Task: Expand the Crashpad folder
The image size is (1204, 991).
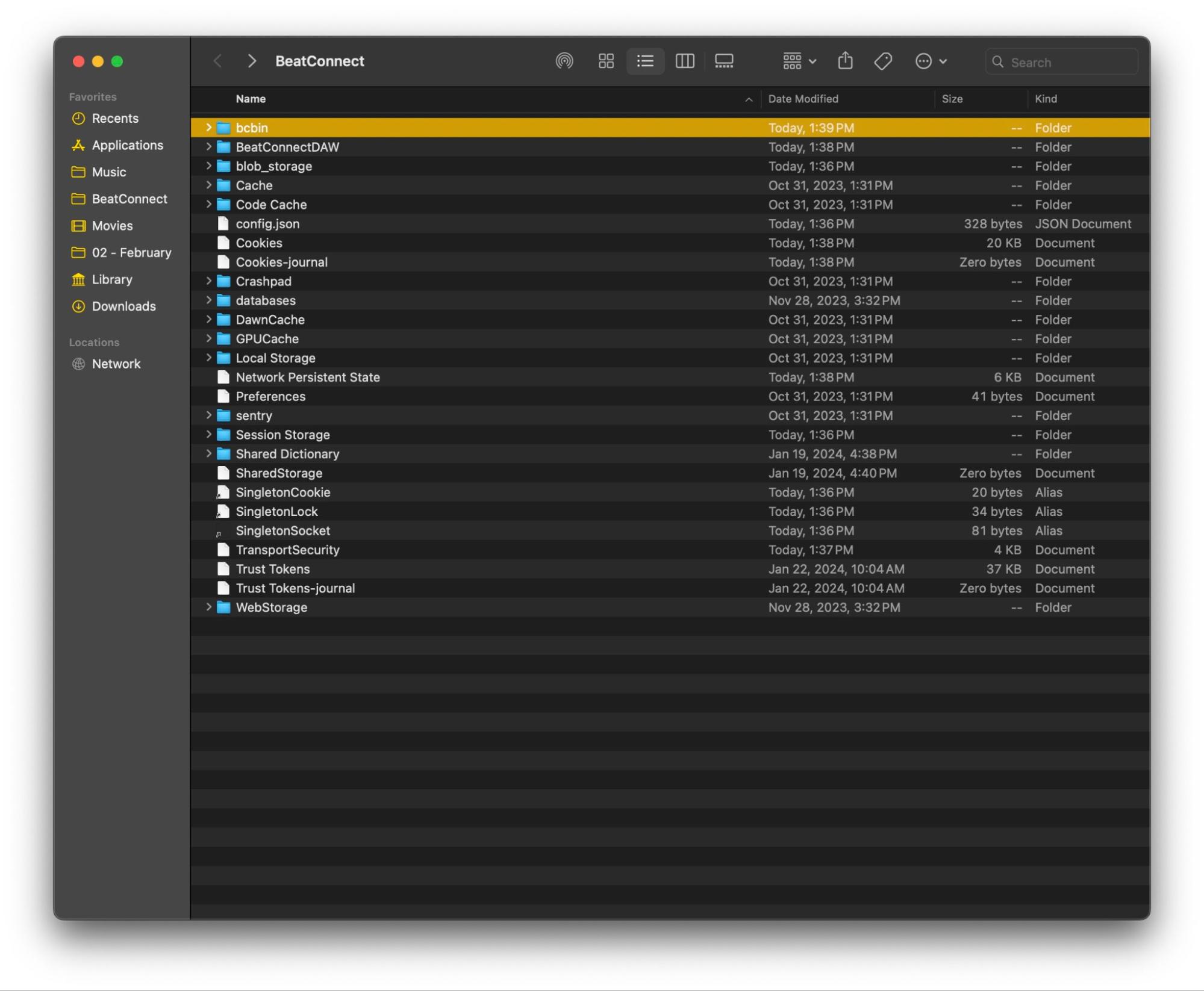Action: [208, 281]
